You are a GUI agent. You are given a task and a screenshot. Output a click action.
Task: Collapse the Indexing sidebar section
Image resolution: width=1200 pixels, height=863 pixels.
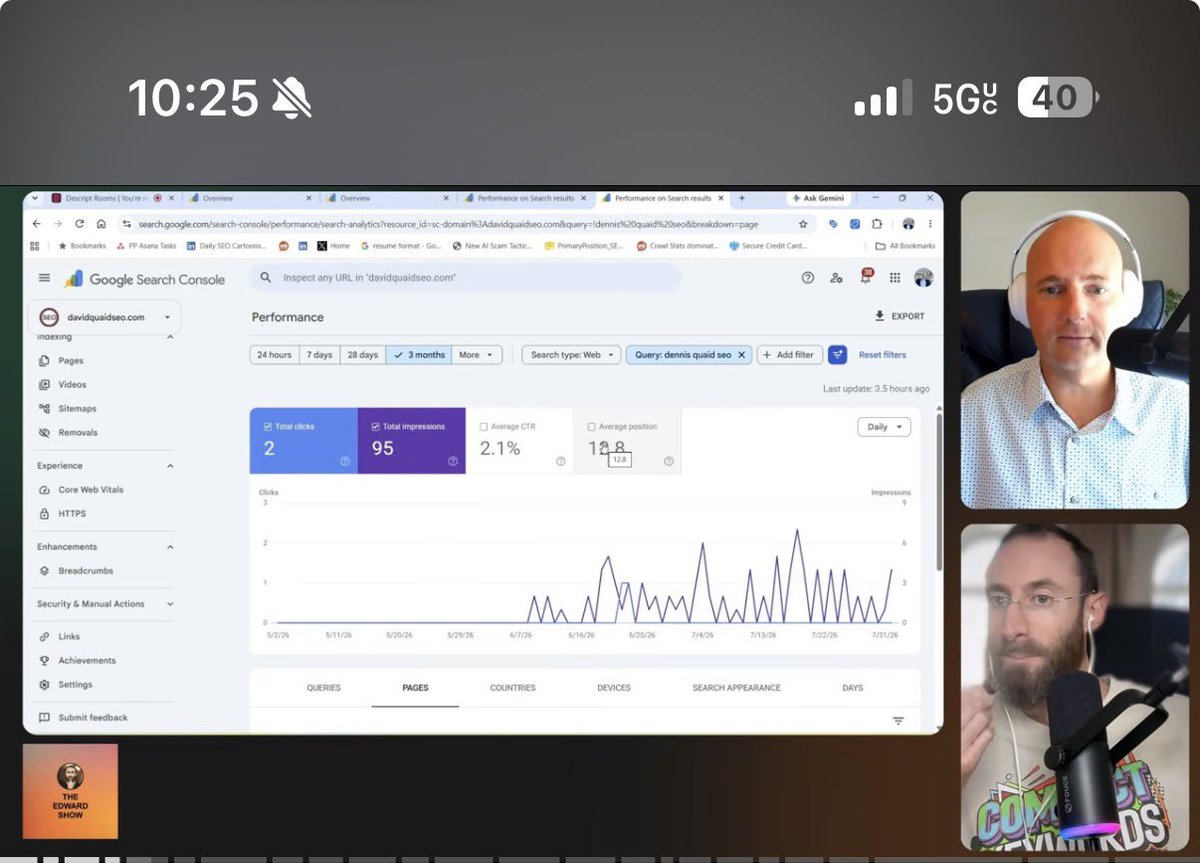pos(169,338)
